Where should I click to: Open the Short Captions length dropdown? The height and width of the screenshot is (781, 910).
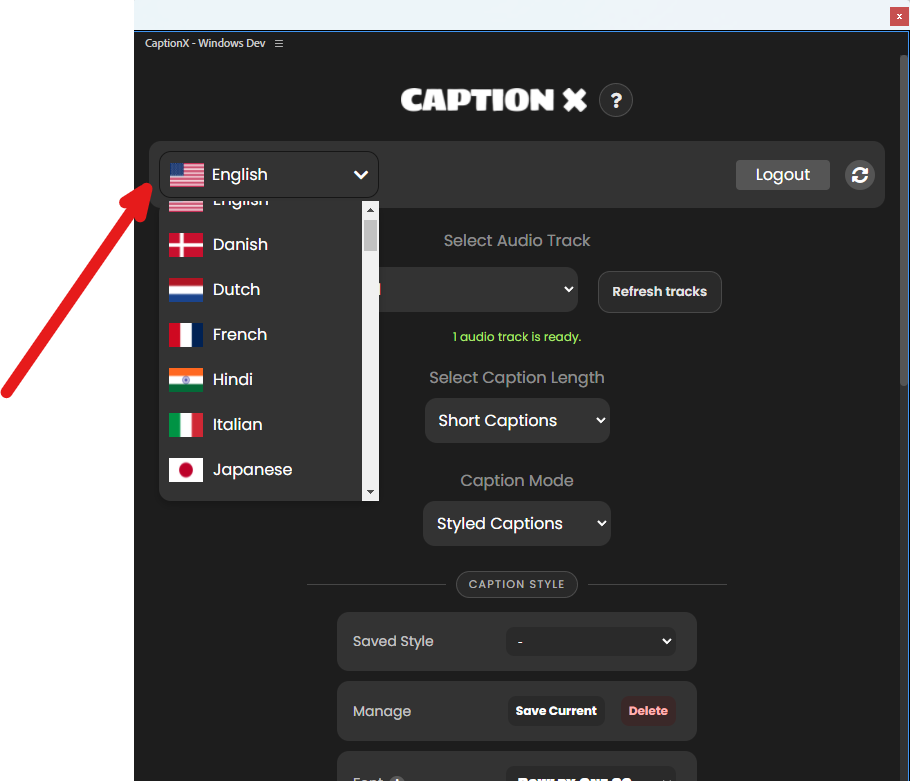(x=516, y=420)
